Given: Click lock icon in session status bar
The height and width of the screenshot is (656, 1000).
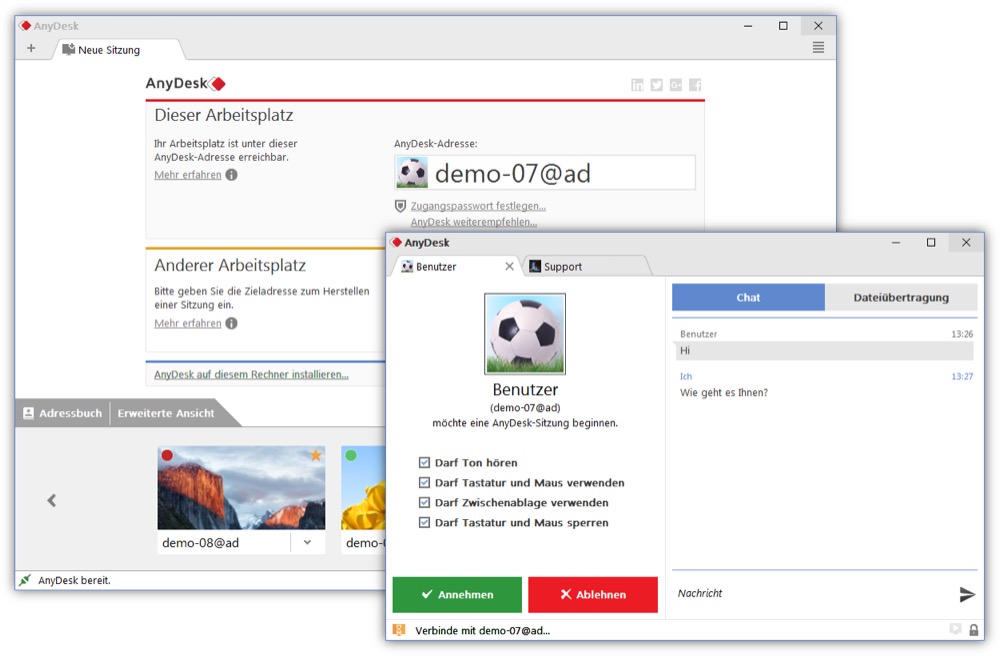Looking at the screenshot, I should (x=974, y=630).
